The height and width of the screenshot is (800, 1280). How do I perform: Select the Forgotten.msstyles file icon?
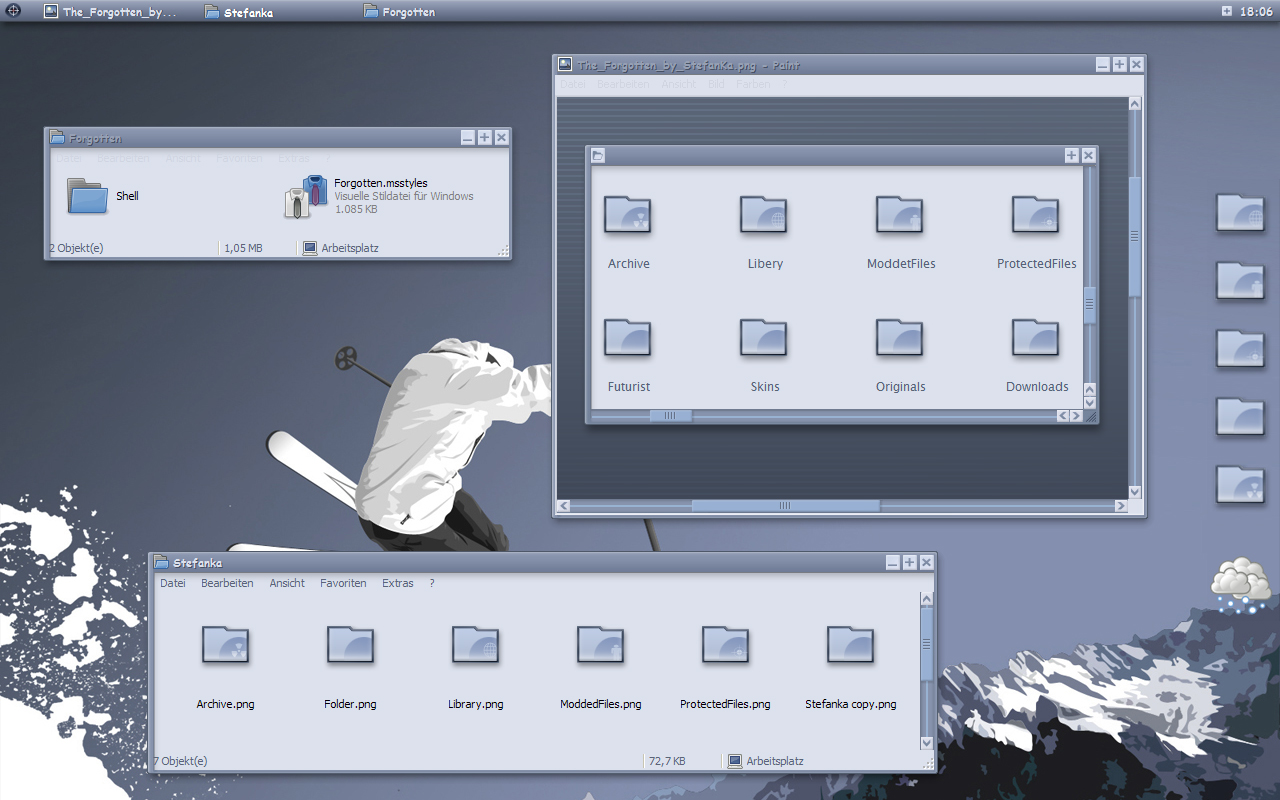[306, 196]
